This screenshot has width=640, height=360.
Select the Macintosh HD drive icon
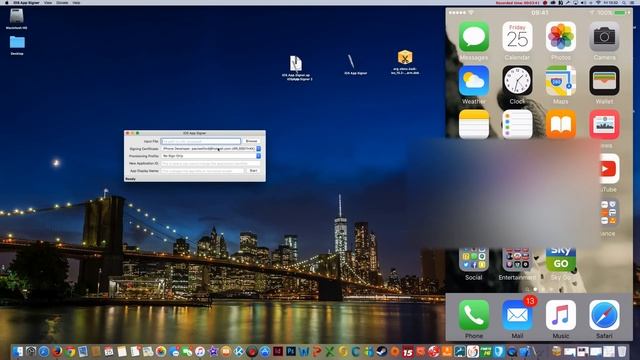(x=17, y=17)
